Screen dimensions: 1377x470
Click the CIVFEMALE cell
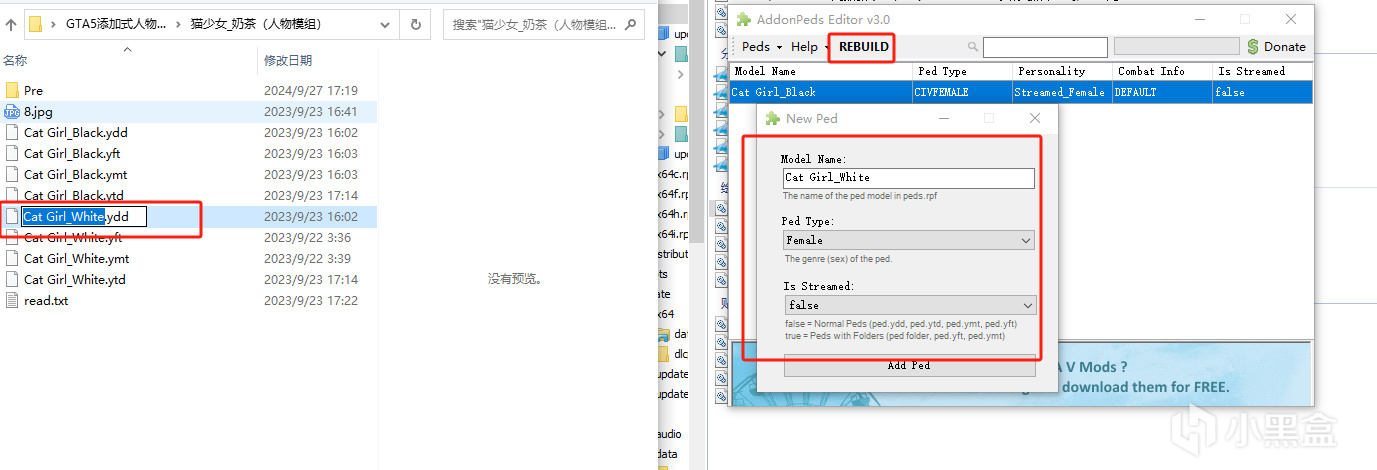click(x=962, y=92)
